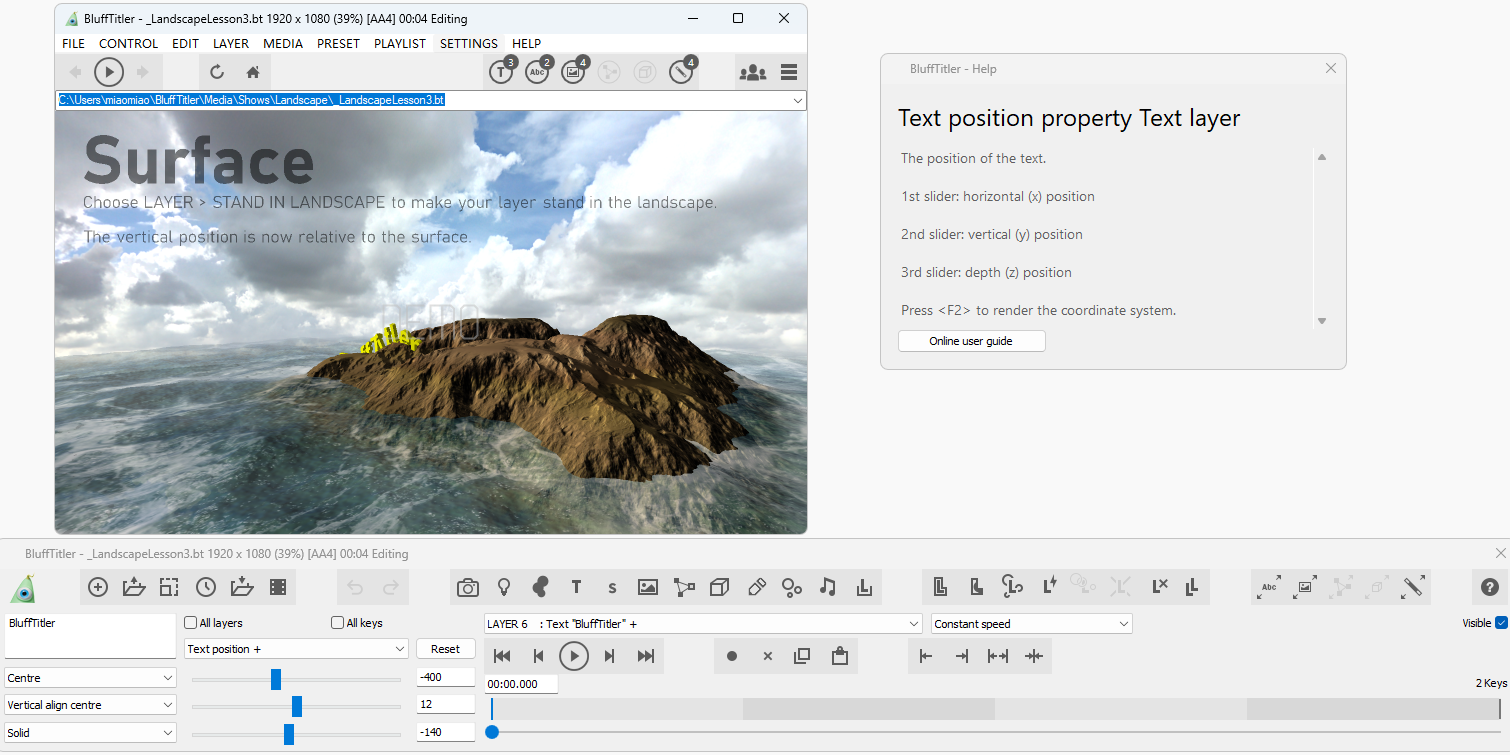
Task: Click the first text position slider handle
Action: click(276, 680)
